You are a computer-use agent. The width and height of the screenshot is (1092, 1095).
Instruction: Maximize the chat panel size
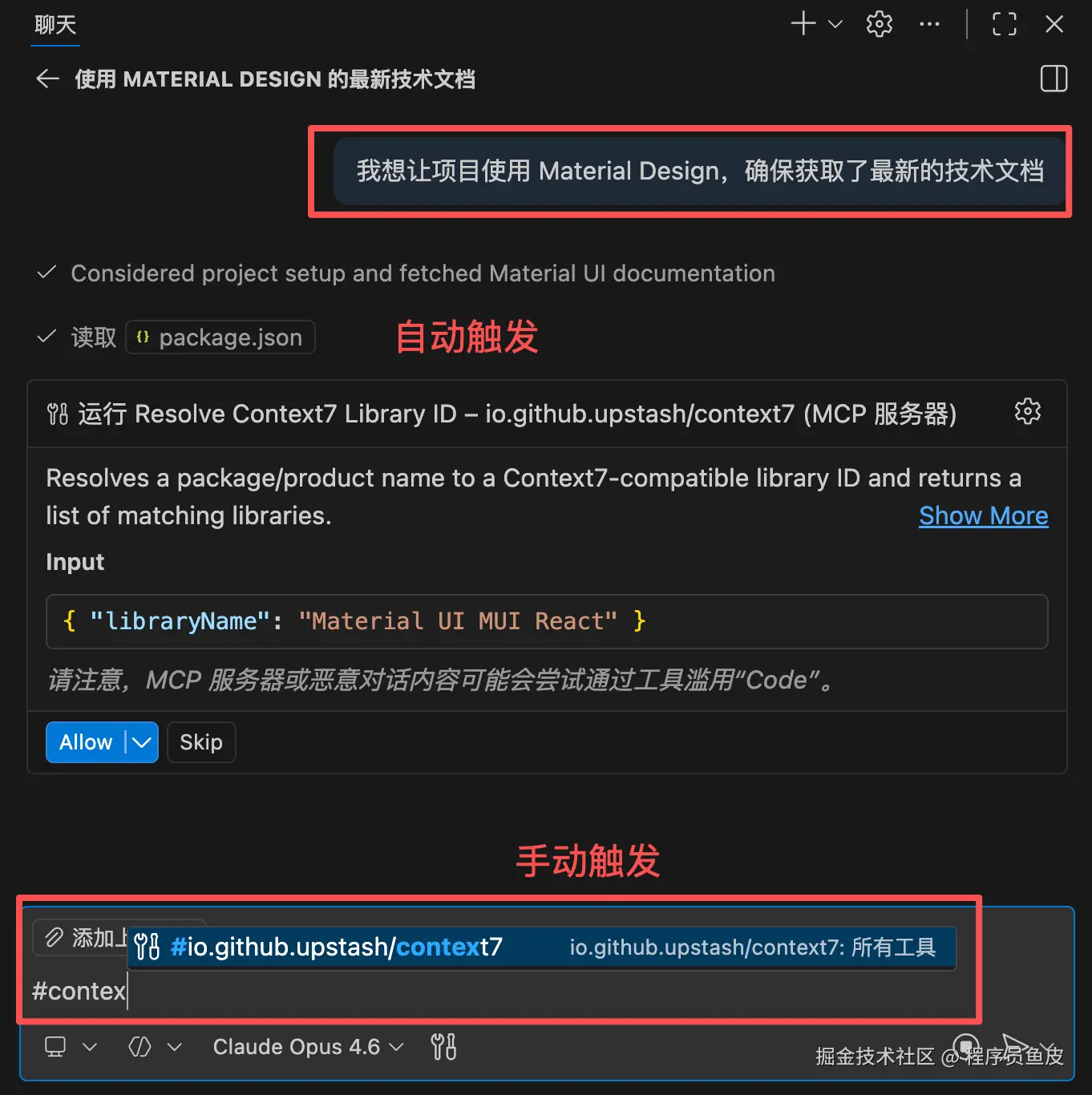[x=1004, y=24]
